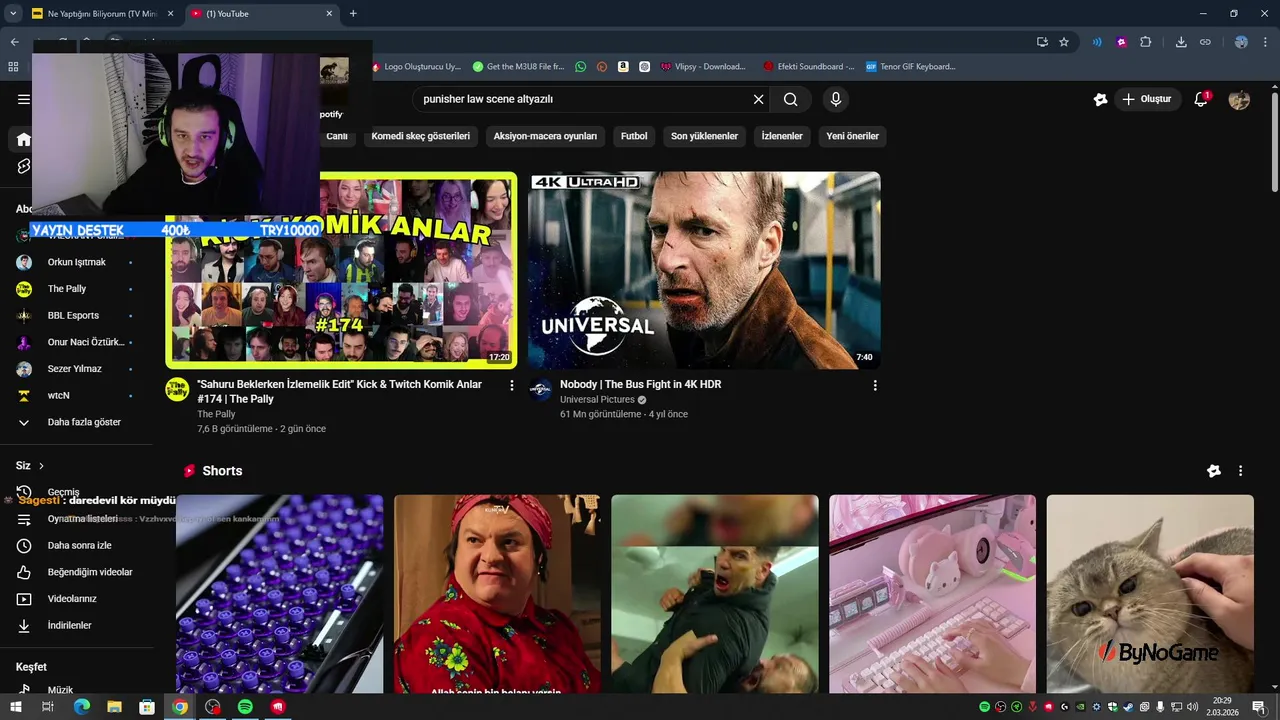
Task: Expand Daha fazla göster in subscriptions
Action: click(x=76, y=422)
